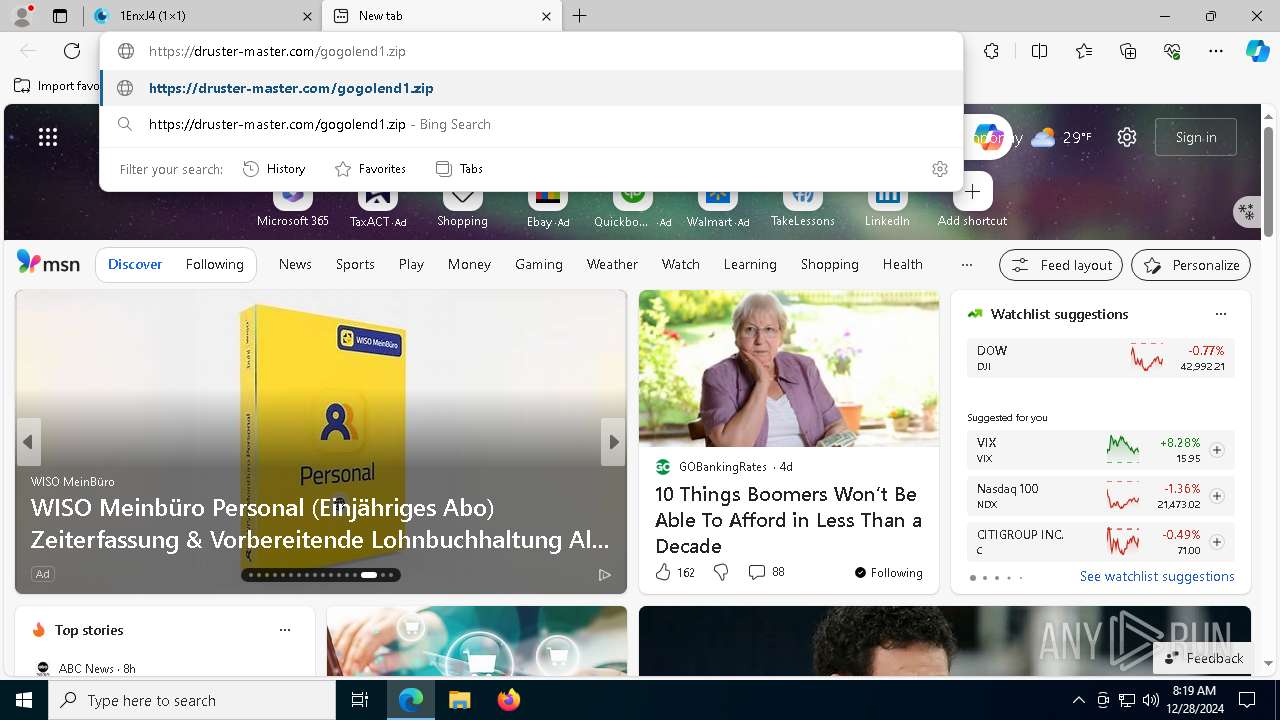The image size is (1280, 720).
Task: Filter search by Favorites
Action: click(370, 169)
